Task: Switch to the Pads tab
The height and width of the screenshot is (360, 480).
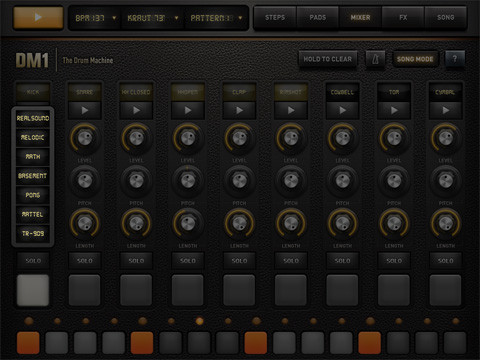Action: click(x=318, y=17)
